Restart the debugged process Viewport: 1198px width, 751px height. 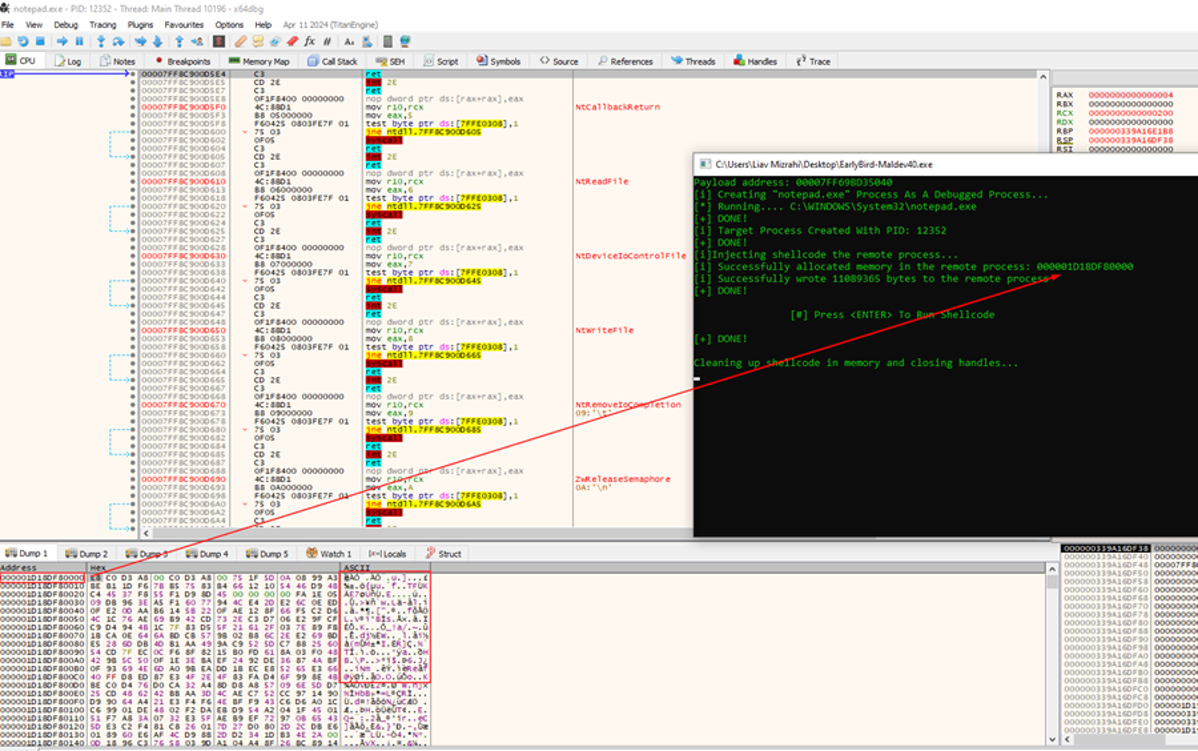tap(23, 41)
